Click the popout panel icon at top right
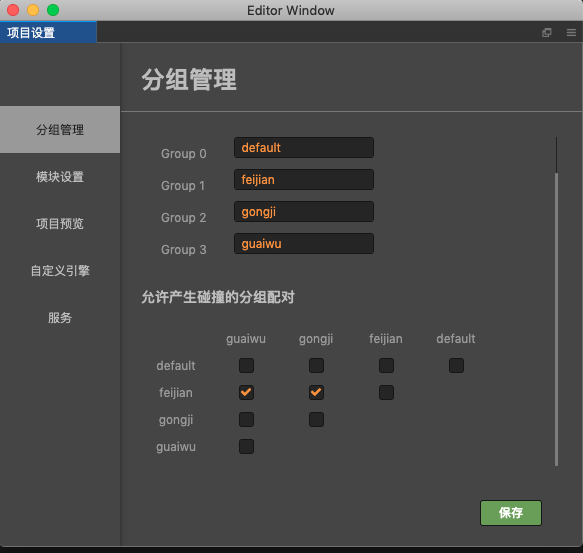 point(547,33)
